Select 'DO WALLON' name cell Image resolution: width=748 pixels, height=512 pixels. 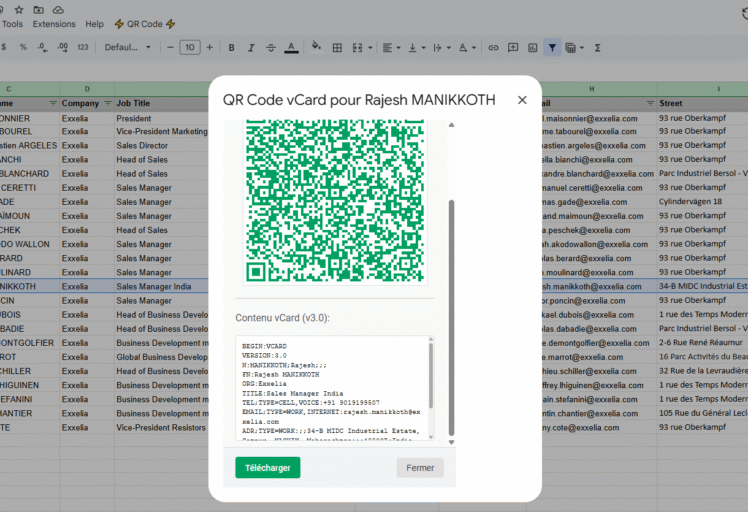point(30,244)
